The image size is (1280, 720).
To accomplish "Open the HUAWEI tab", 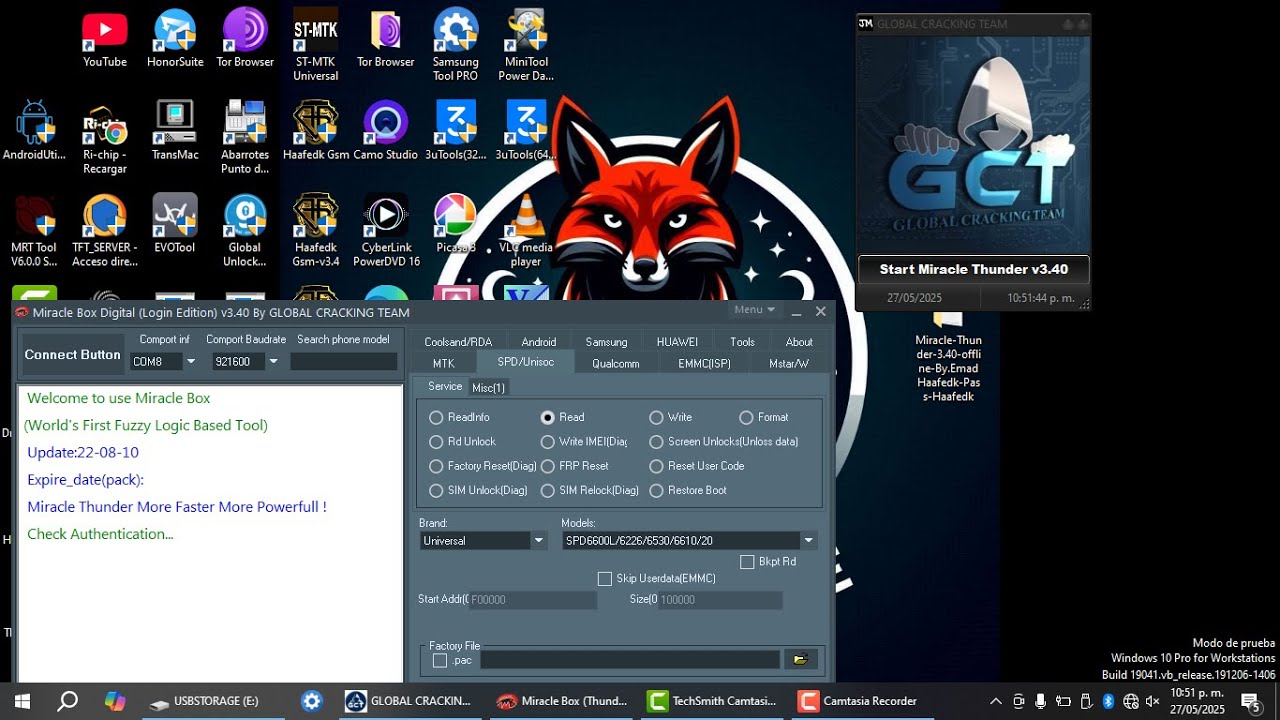I will tap(677, 342).
